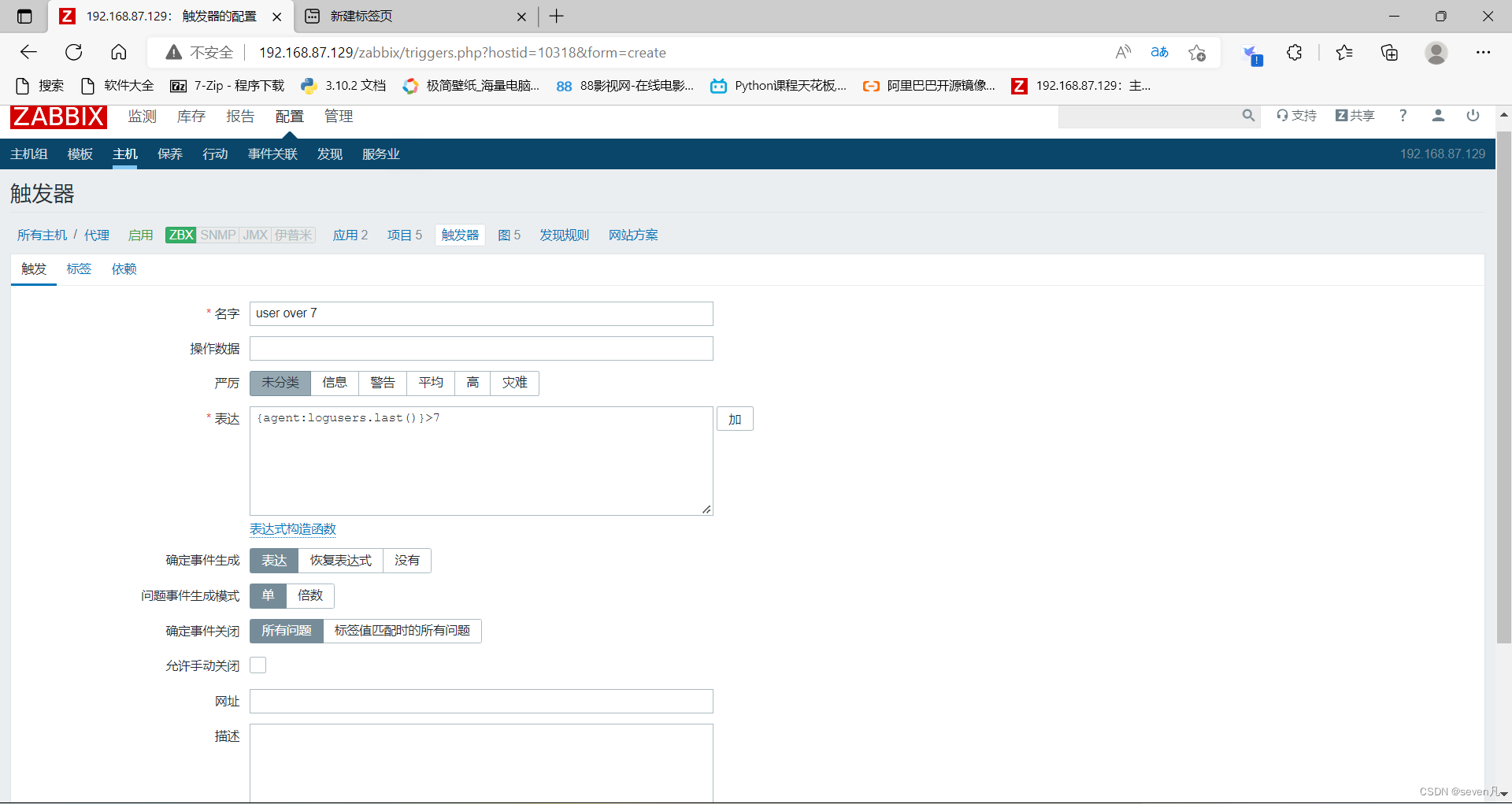Open the 88影视网 bookmark
Image resolution: width=1512 pixels, height=804 pixels.
click(625, 86)
